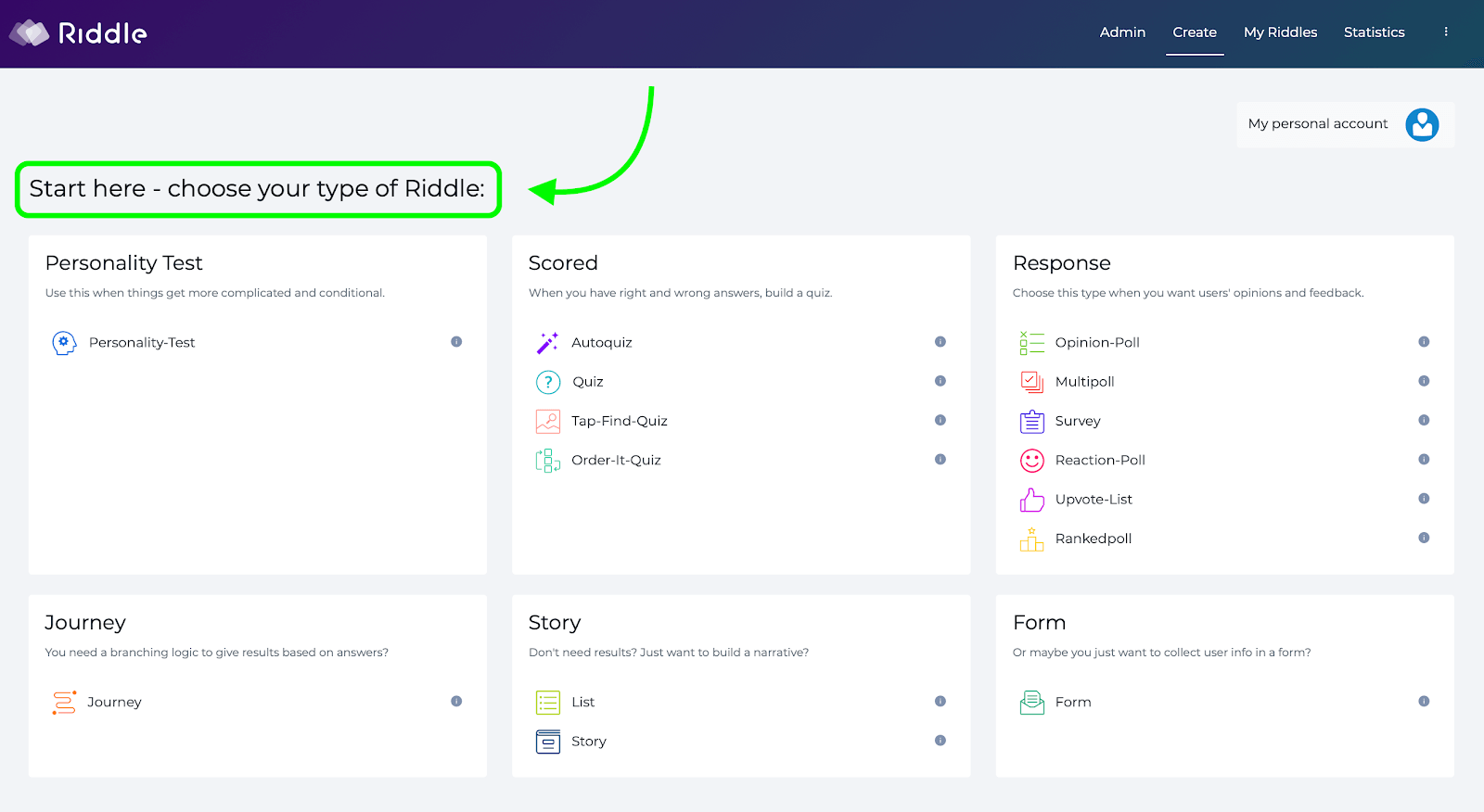The height and width of the screenshot is (812, 1484).
Task: Choose the Story type link
Action: click(x=589, y=742)
